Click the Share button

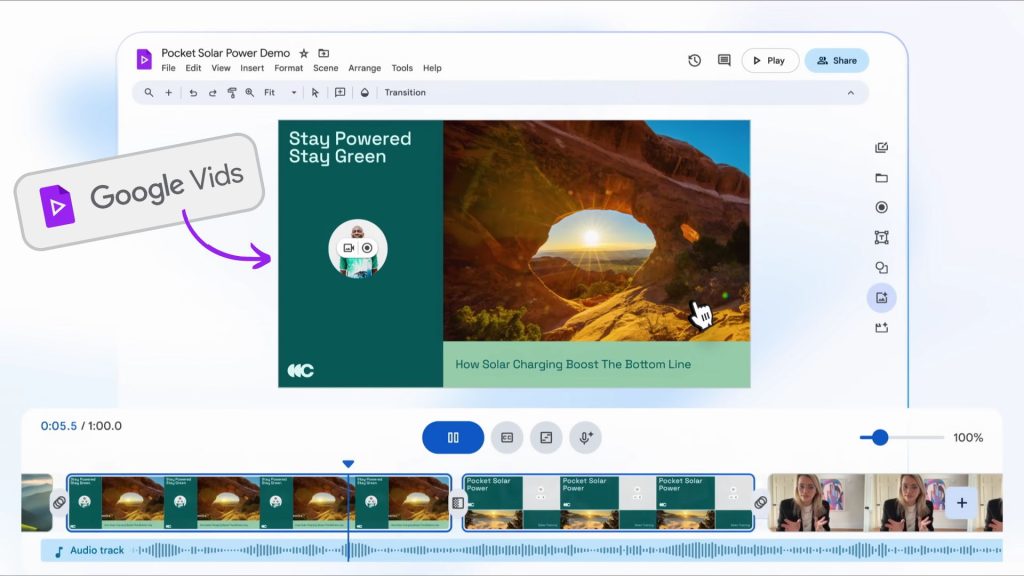(836, 61)
